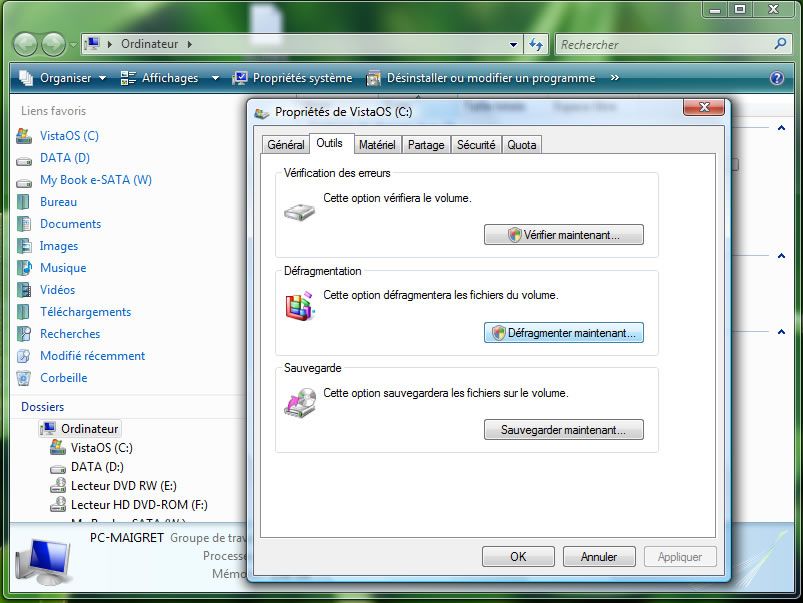
Task: Click Sauvegarder maintenant button
Action: pos(564,429)
